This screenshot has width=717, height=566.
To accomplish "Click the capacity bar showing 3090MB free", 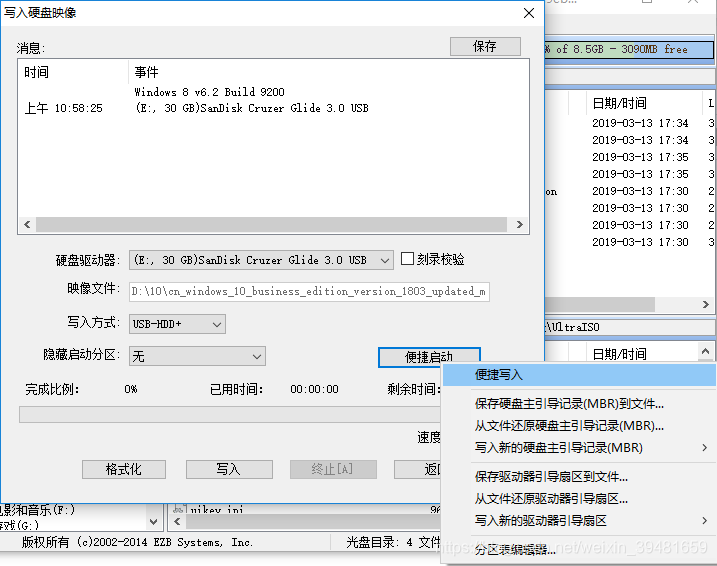I will 629,49.
